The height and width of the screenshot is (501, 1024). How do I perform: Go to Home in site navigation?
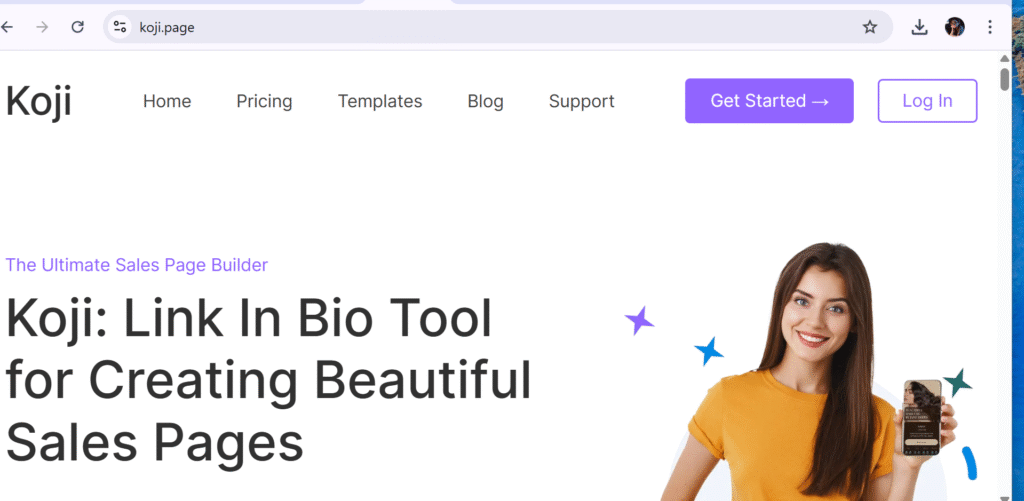point(167,101)
